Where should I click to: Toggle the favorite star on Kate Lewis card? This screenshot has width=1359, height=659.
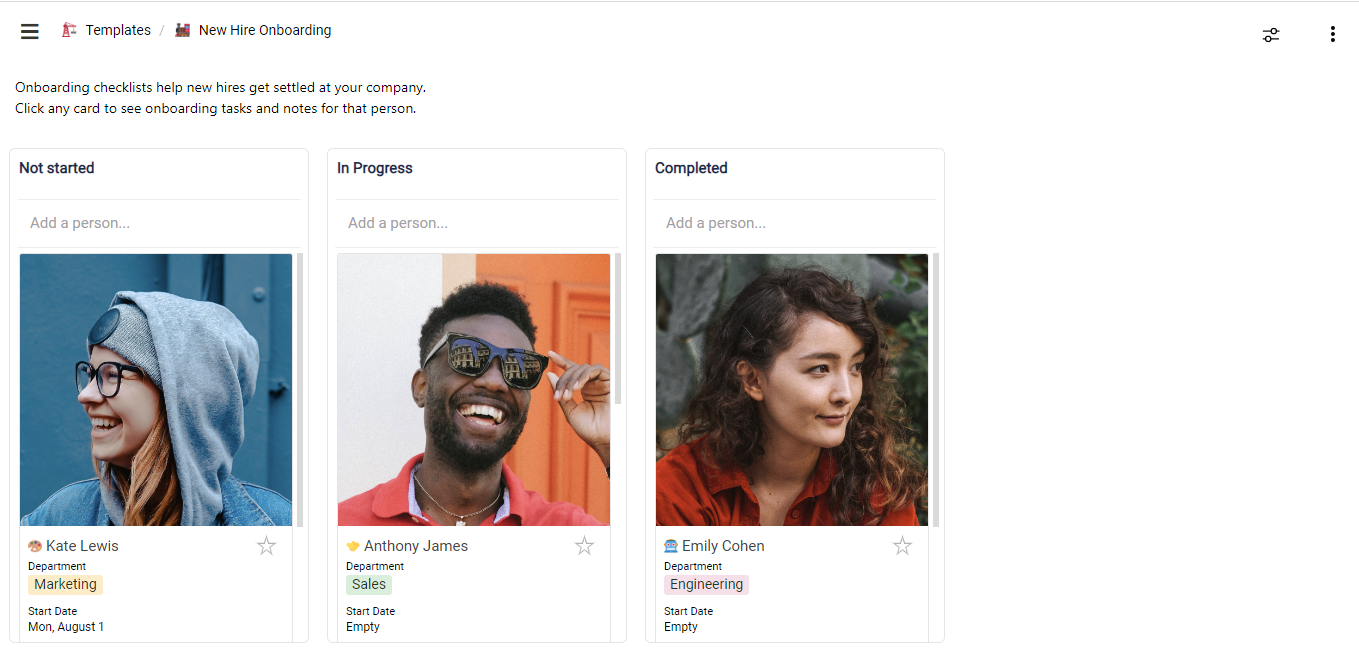coord(266,545)
